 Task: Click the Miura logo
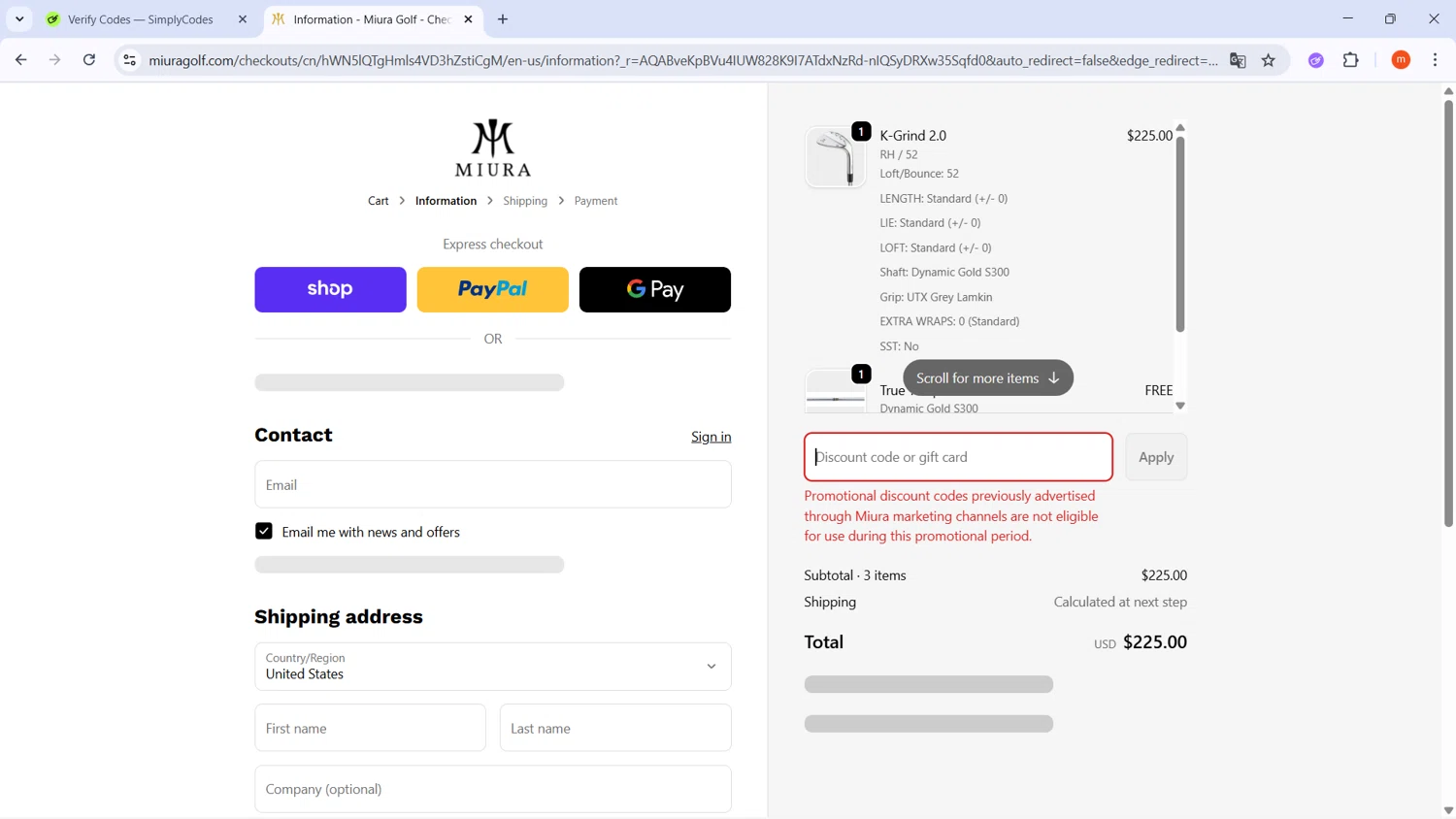click(493, 147)
